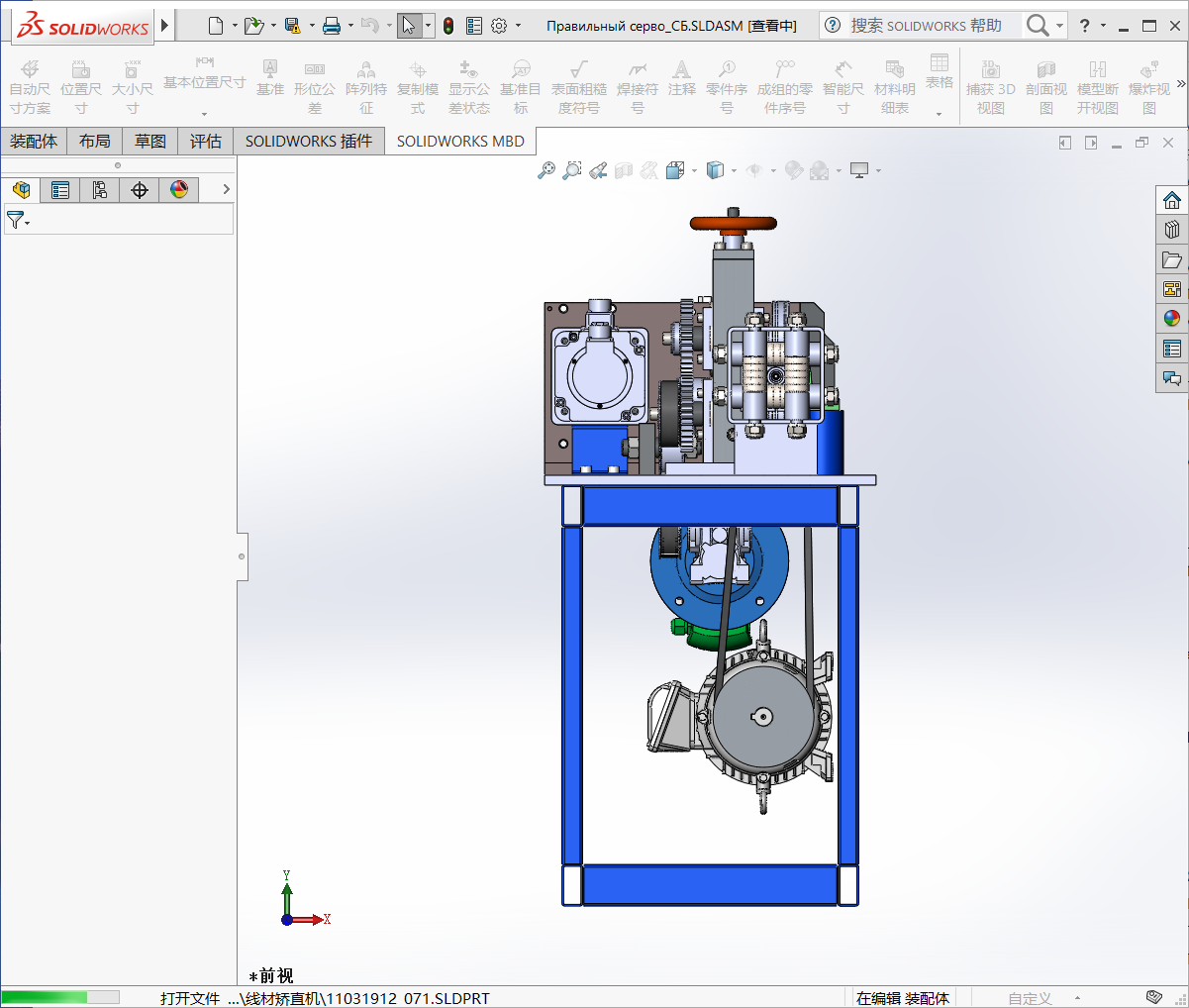
Task: Expand the New document dropdown arrow
Action: click(x=235, y=26)
